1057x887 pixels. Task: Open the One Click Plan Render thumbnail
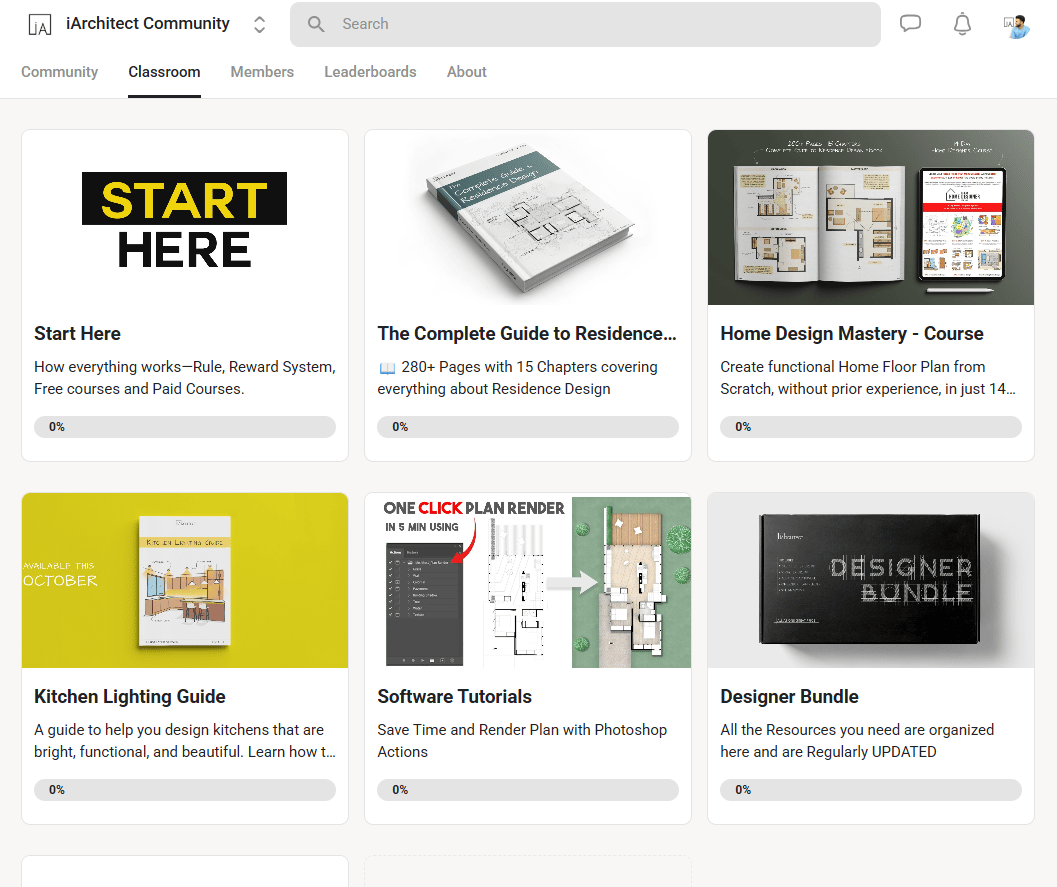coord(528,581)
